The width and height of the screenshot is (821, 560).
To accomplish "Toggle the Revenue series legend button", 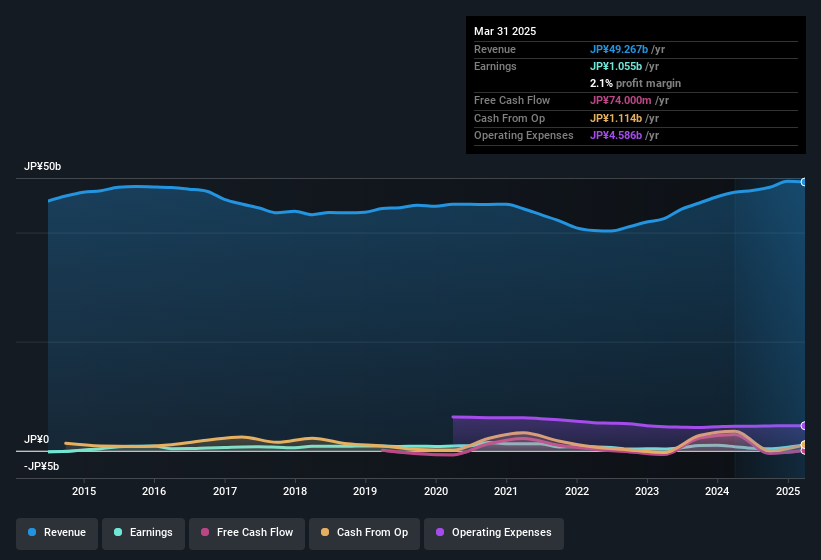I will (57, 533).
